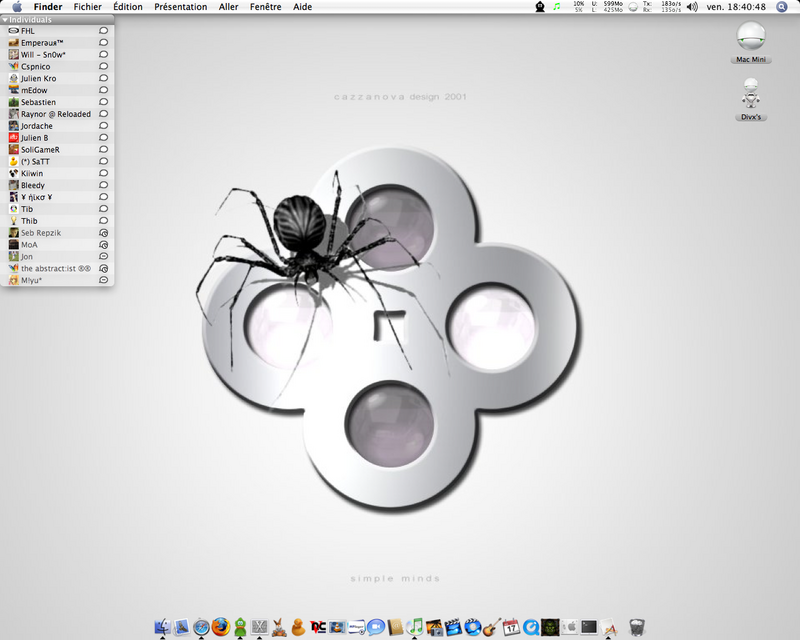Select contact Will – Sn0w* in the list
Image resolution: width=800 pixels, height=640 pixels.
[58, 55]
